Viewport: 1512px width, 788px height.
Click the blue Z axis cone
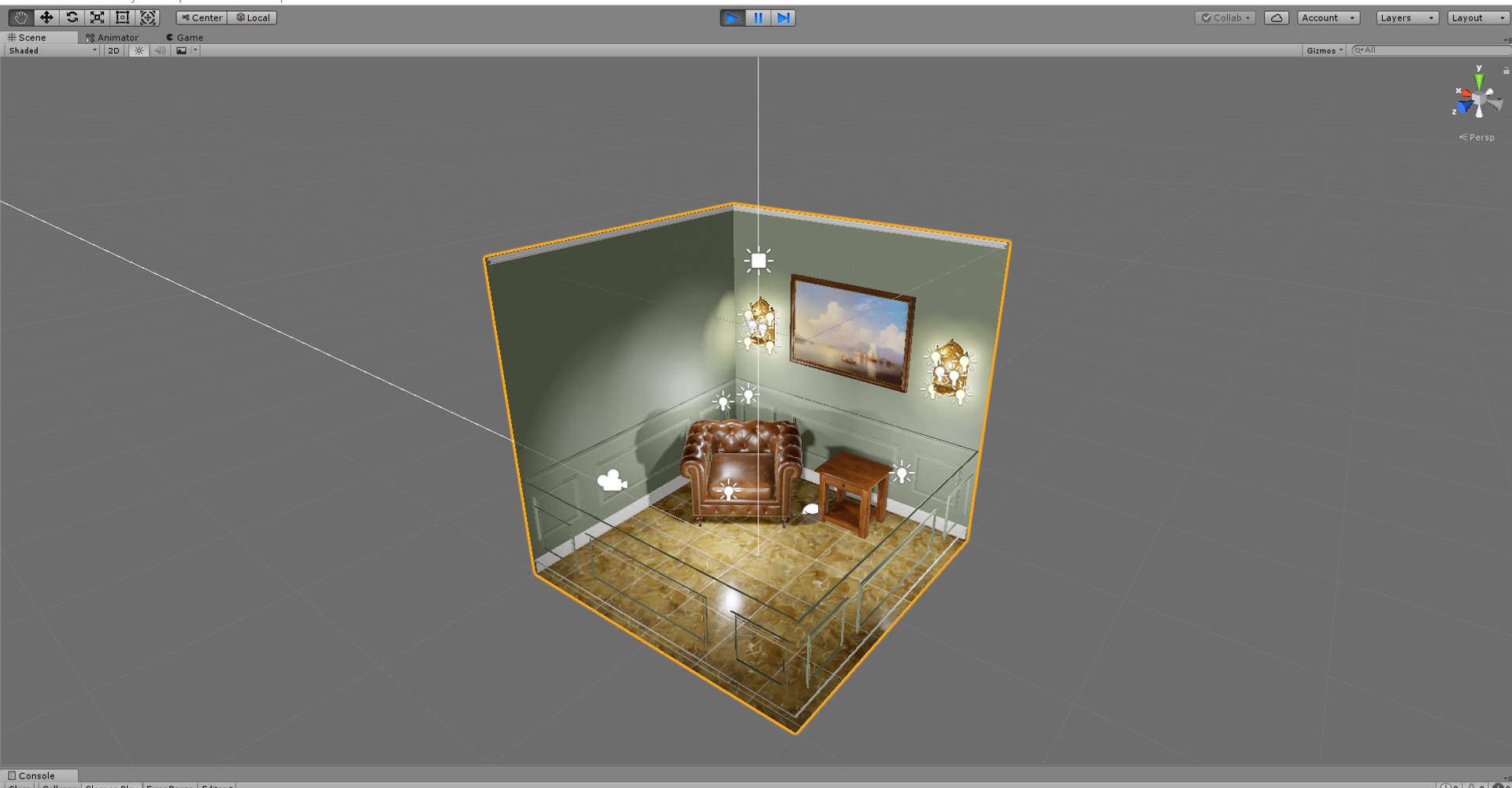coord(1466,106)
